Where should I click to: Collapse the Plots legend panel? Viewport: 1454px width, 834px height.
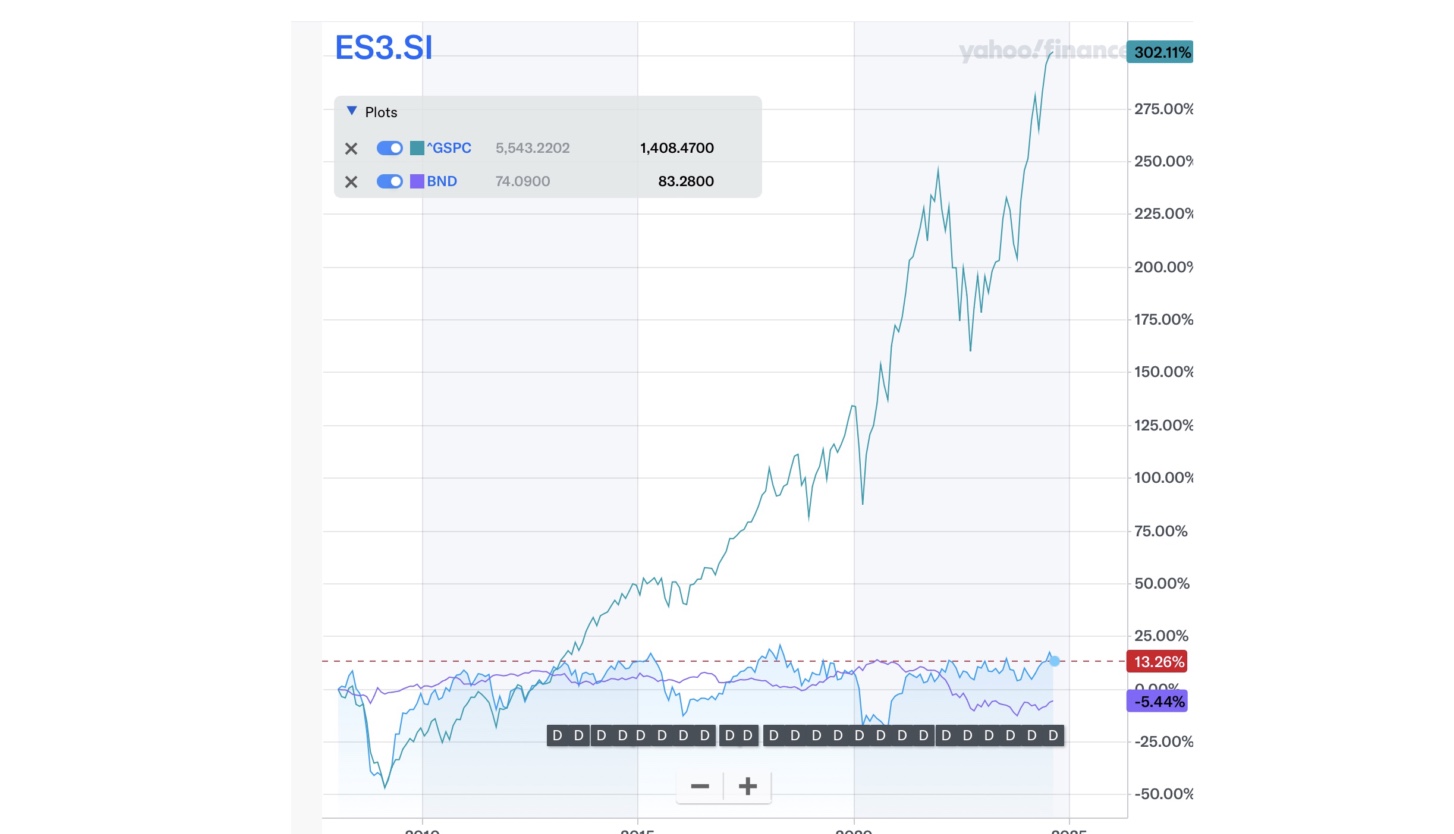click(351, 112)
